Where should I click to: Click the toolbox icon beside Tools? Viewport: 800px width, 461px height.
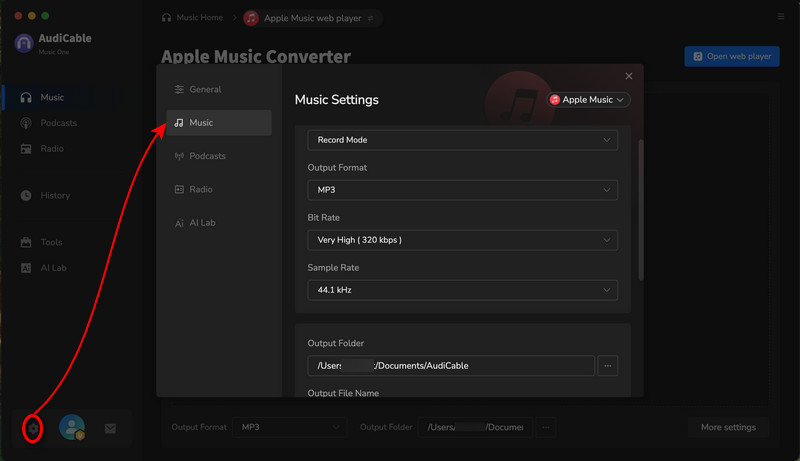26,242
